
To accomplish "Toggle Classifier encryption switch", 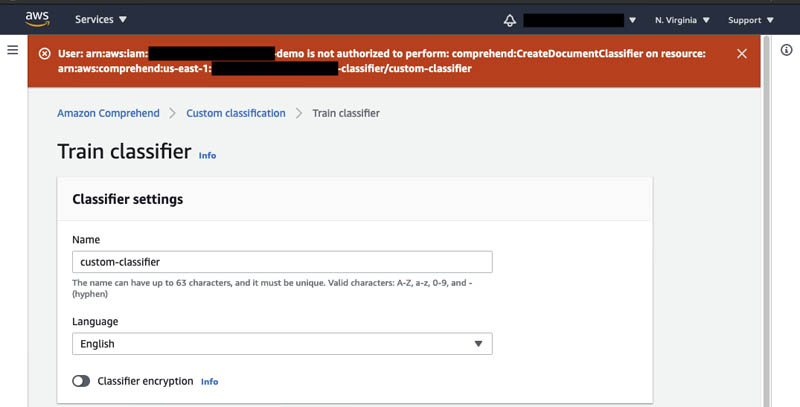I will pos(81,381).
